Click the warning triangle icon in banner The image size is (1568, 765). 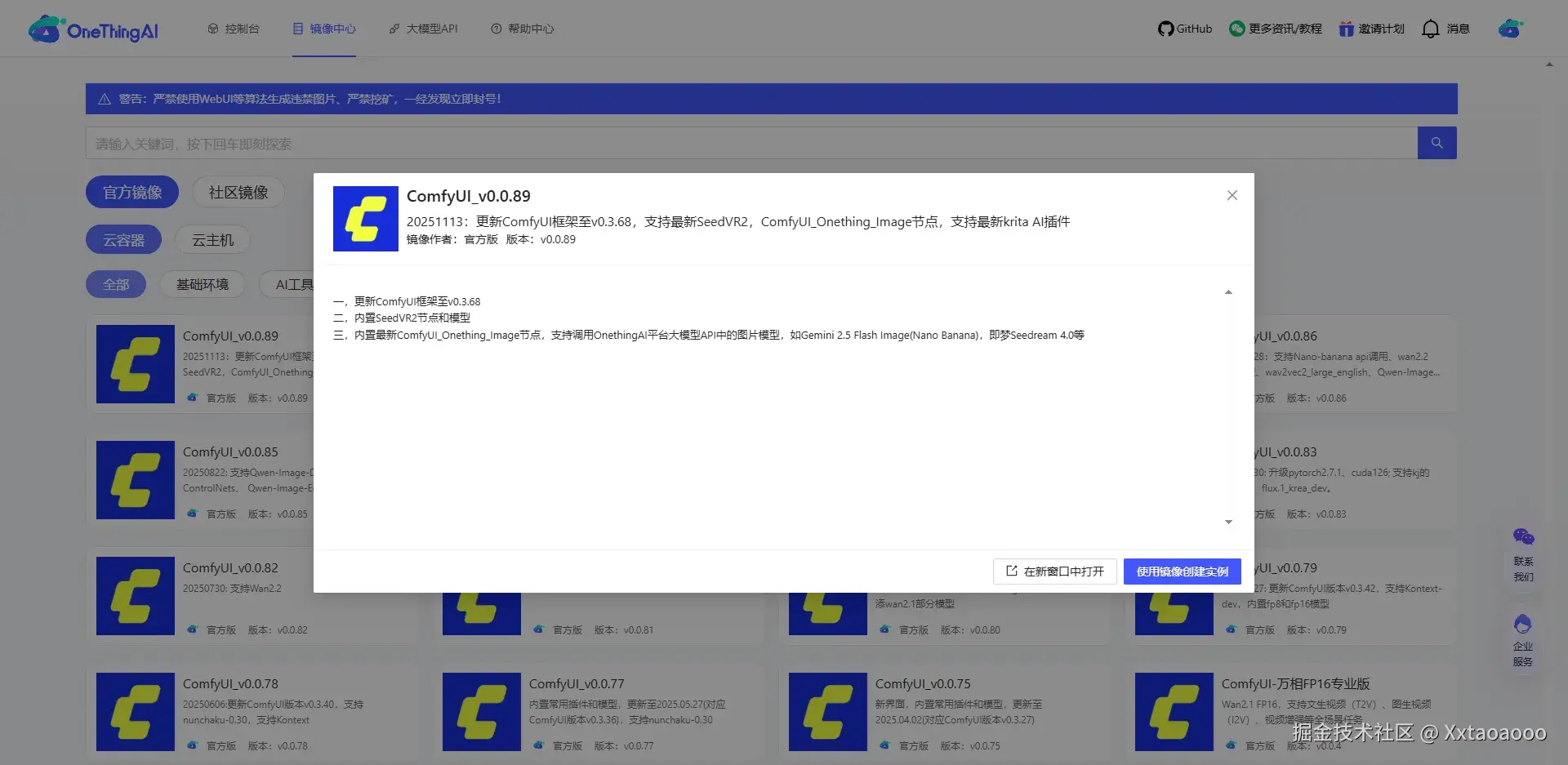point(105,99)
